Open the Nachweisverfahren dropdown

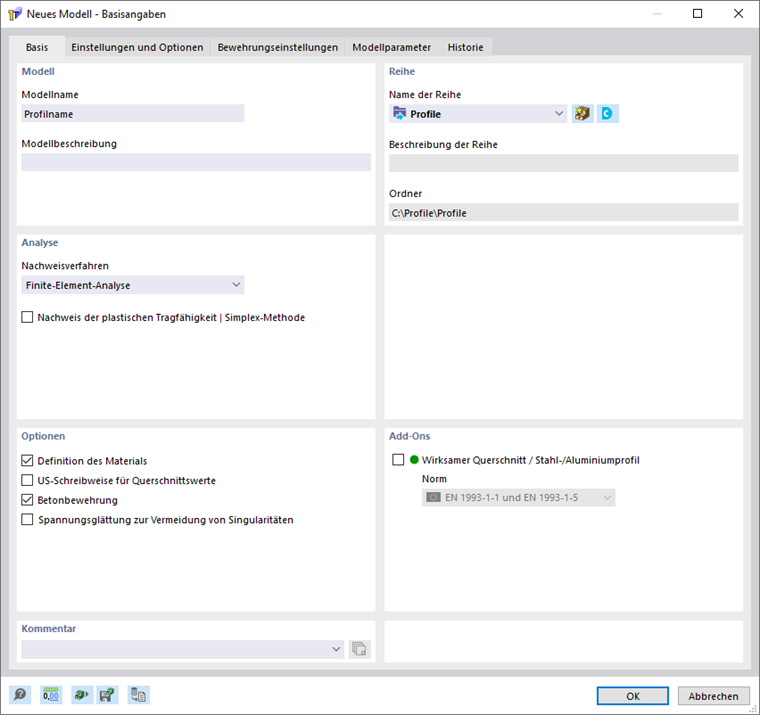point(133,285)
